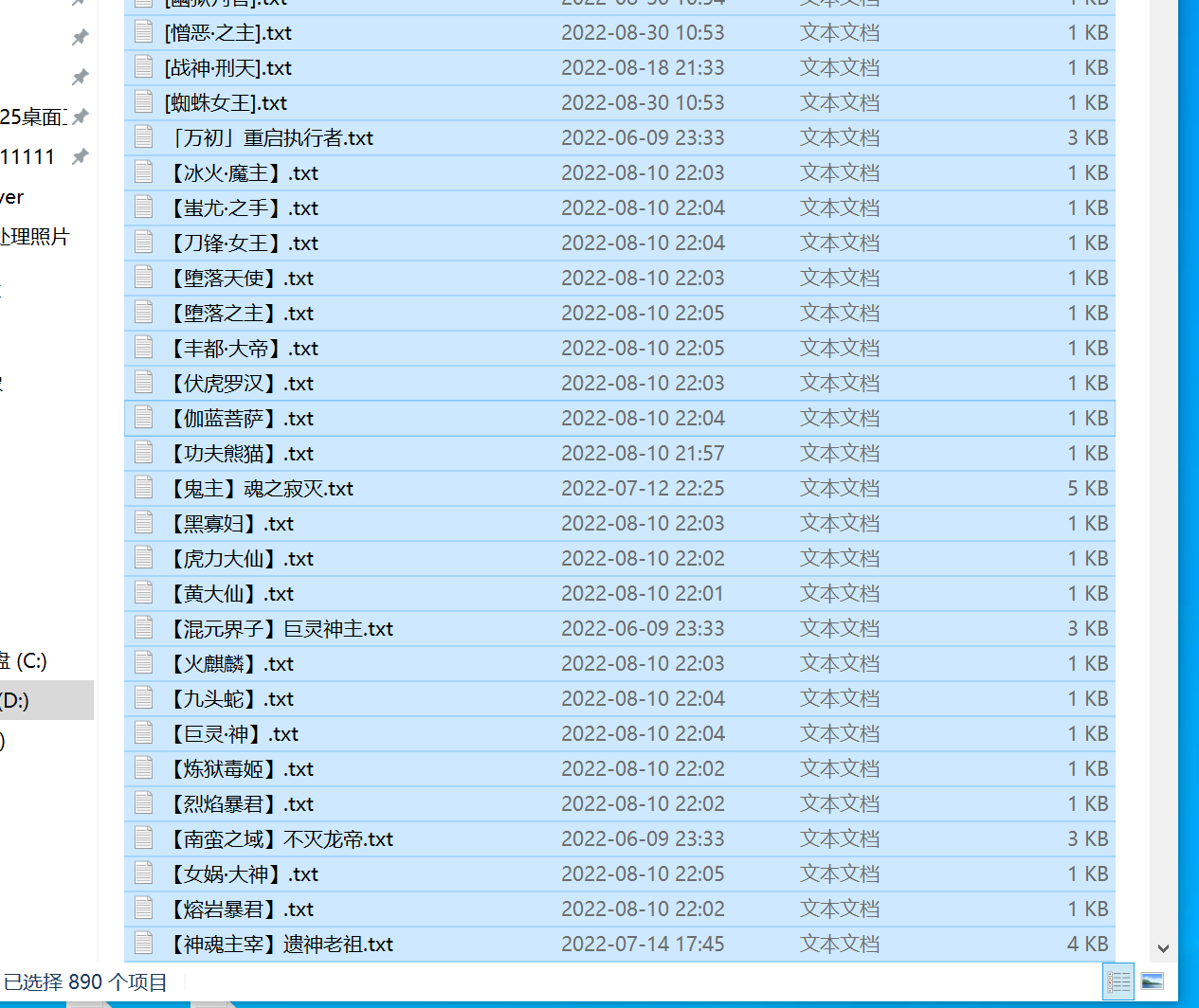Click file icon of 【伏虎罗汉】.txt
Image resolution: width=1199 pixels, height=1008 pixels.
(x=144, y=383)
